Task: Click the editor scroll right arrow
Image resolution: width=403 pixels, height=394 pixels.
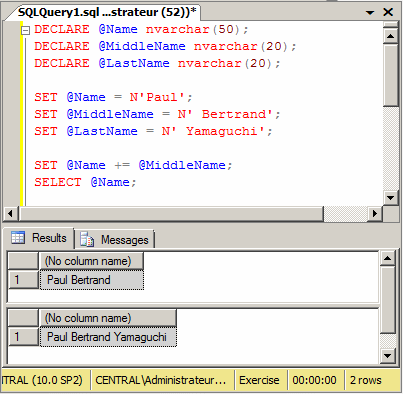Action: 375,213
